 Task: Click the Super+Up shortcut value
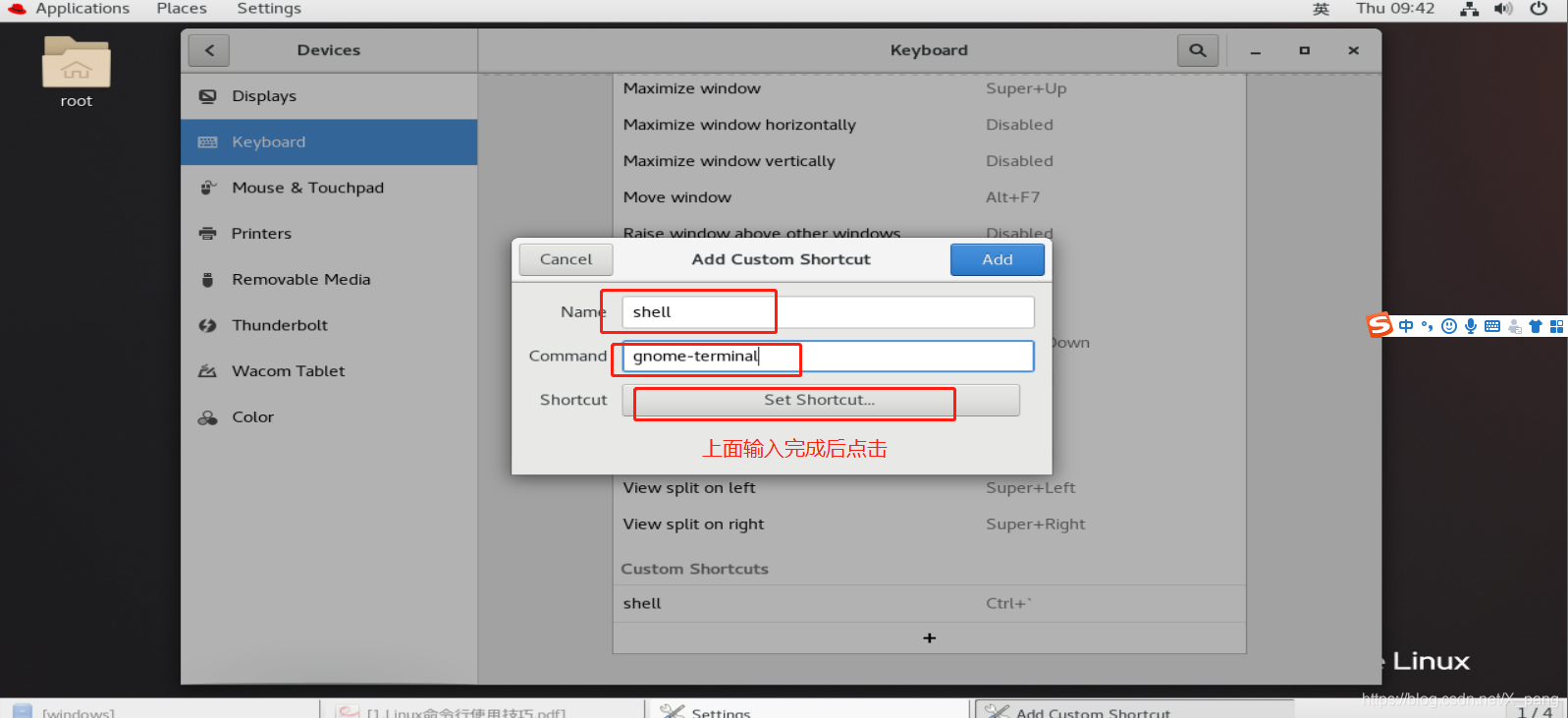[x=1026, y=88]
